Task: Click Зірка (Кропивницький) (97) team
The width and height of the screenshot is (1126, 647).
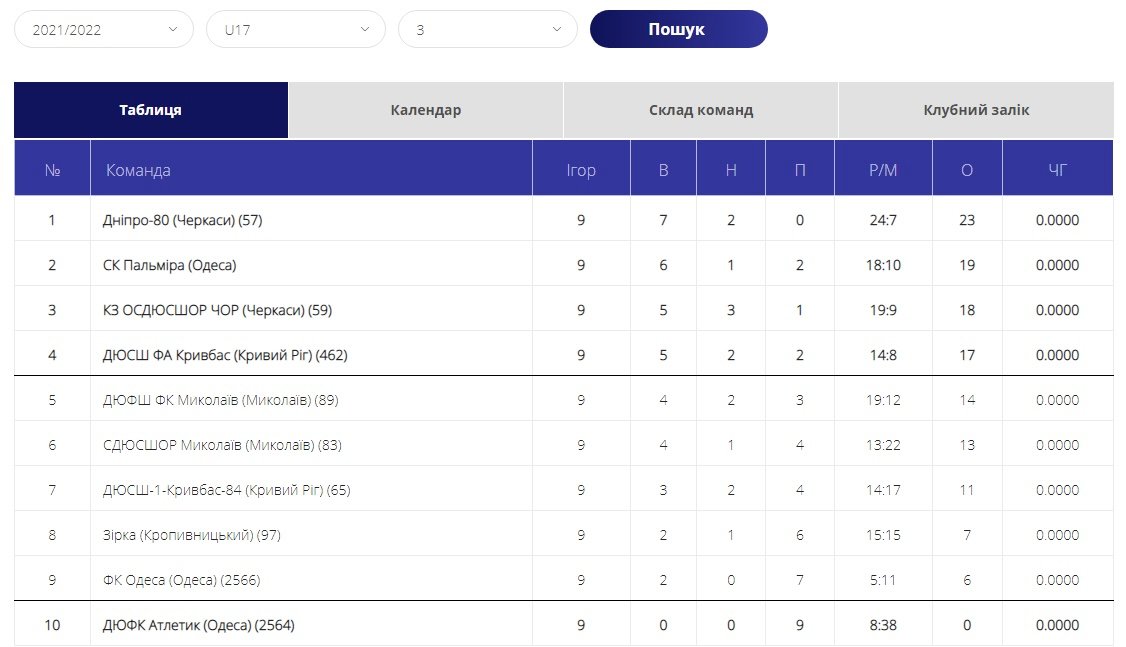Action: click(192, 535)
